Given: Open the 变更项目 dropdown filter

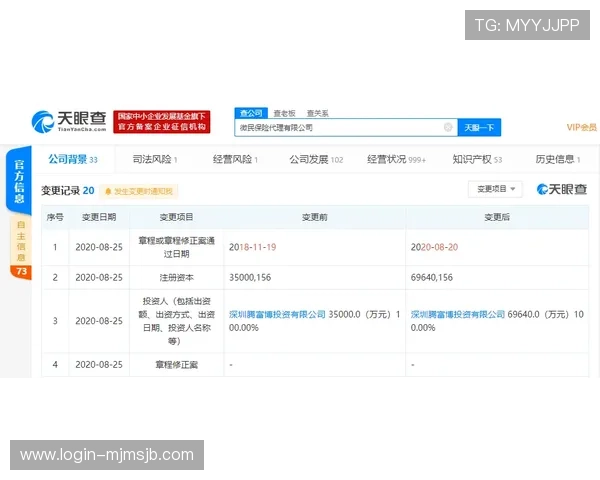Looking at the screenshot, I should pos(495,189).
